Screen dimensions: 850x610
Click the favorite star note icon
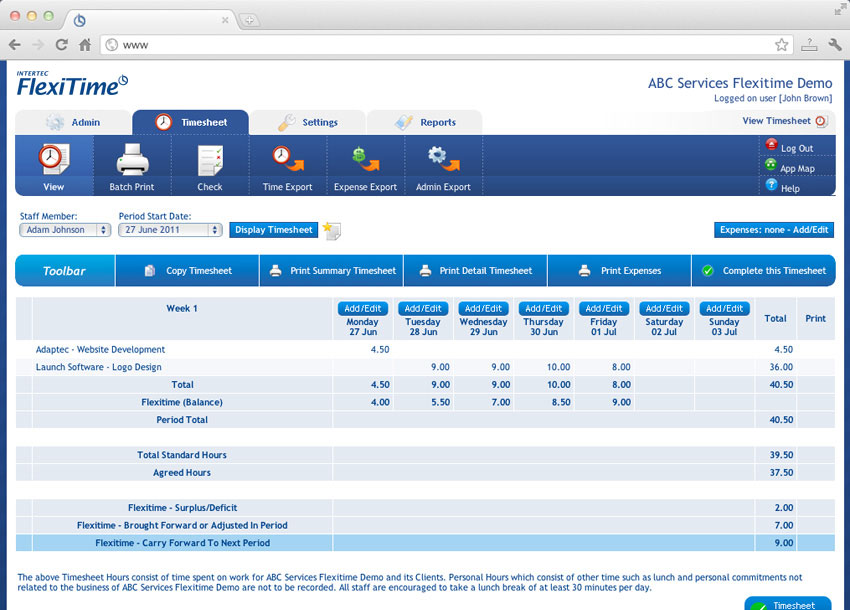331,231
